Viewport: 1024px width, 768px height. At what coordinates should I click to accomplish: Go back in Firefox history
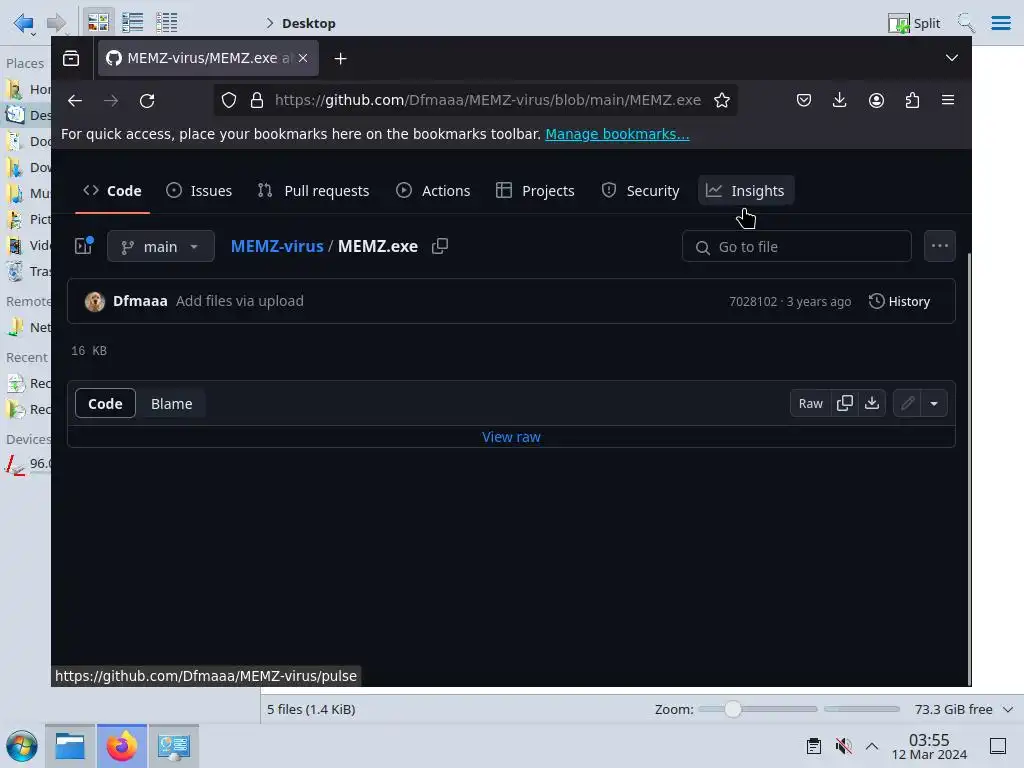coord(75,101)
